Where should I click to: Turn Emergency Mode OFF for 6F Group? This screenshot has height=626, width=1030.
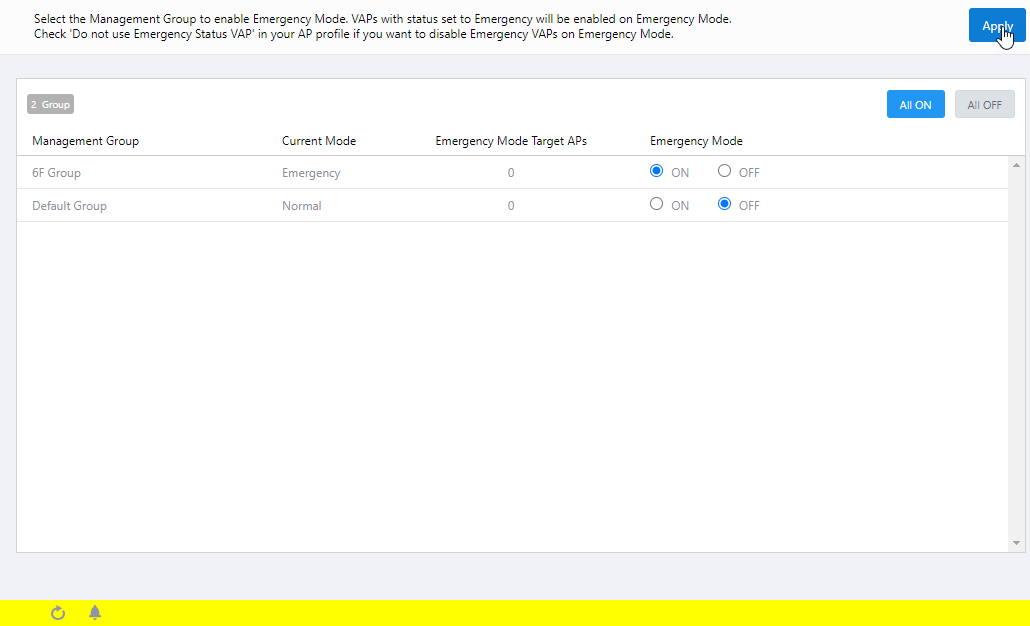point(725,171)
